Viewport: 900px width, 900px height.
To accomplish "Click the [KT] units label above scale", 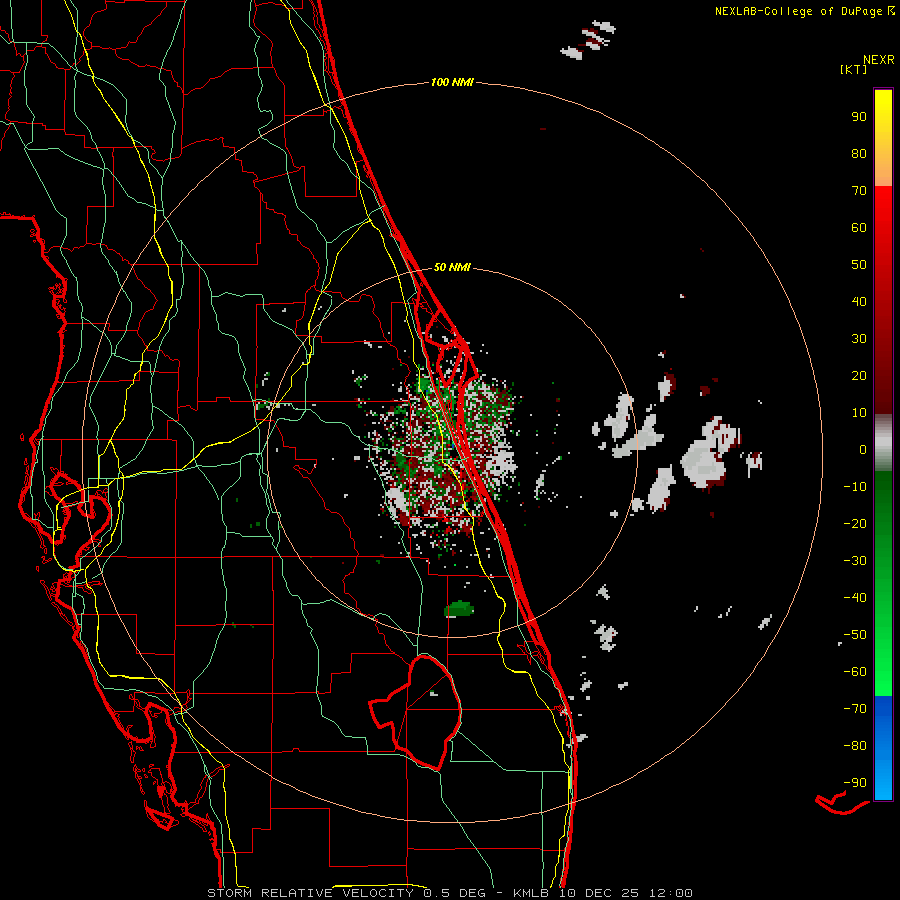I will (x=854, y=69).
